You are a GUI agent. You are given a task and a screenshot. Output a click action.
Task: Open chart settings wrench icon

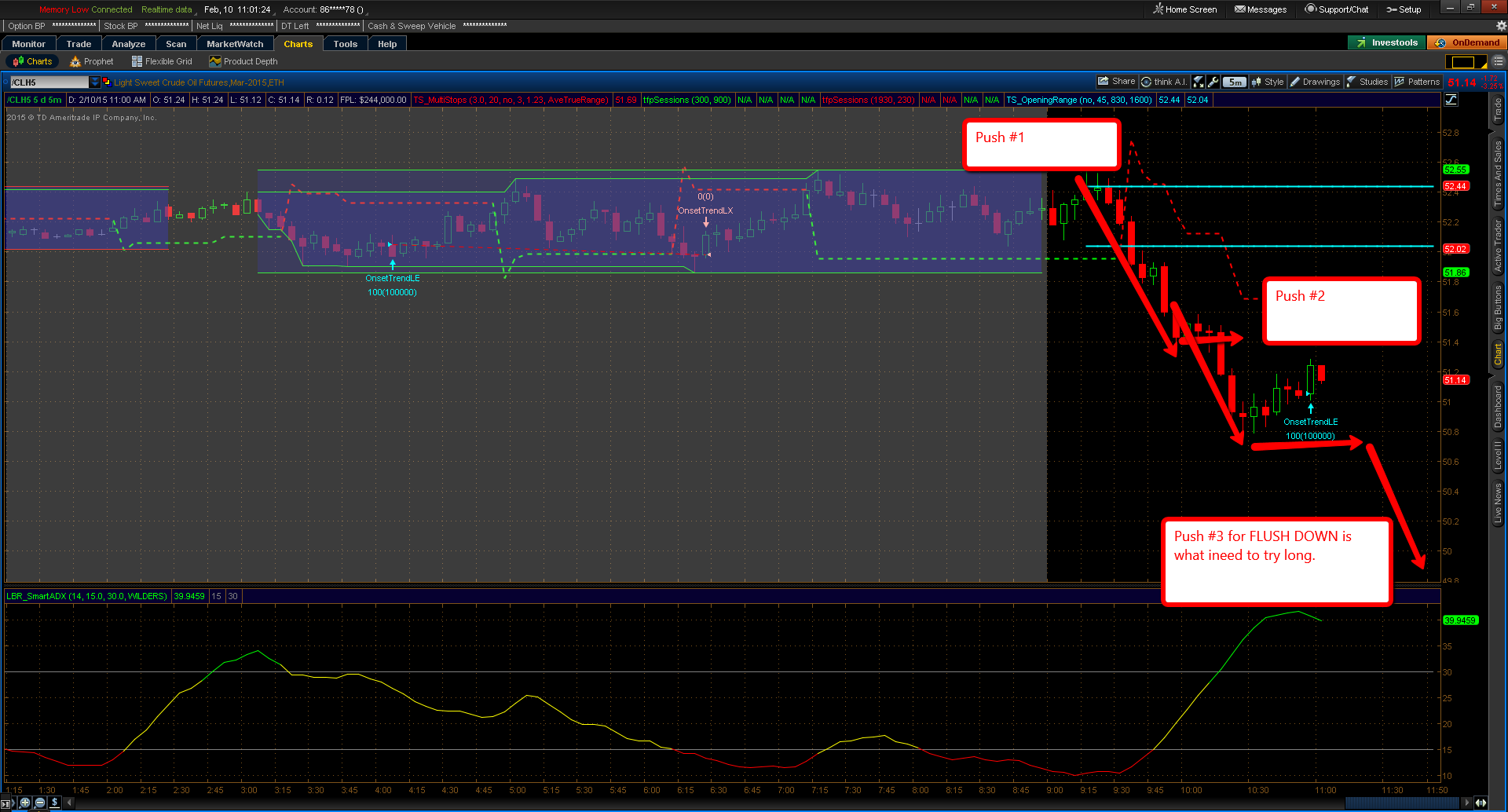(x=1213, y=82)
